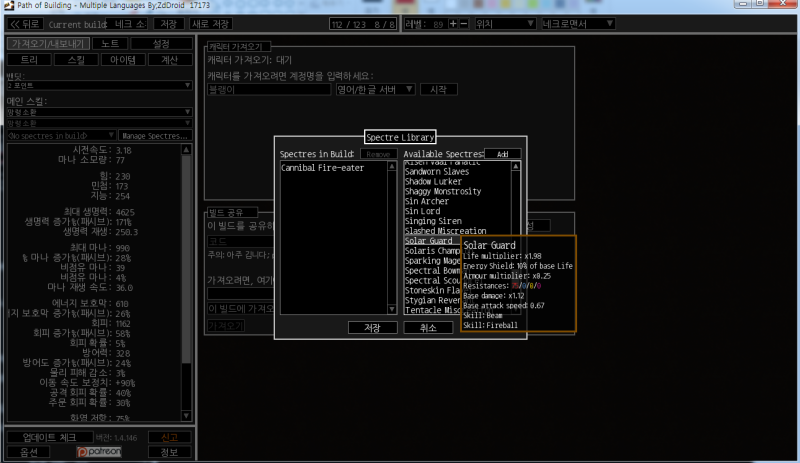The width and height of the screenshot is (800, 463).
Task: Switch to the 계산 tab
Action: click(x=169, y=60)
